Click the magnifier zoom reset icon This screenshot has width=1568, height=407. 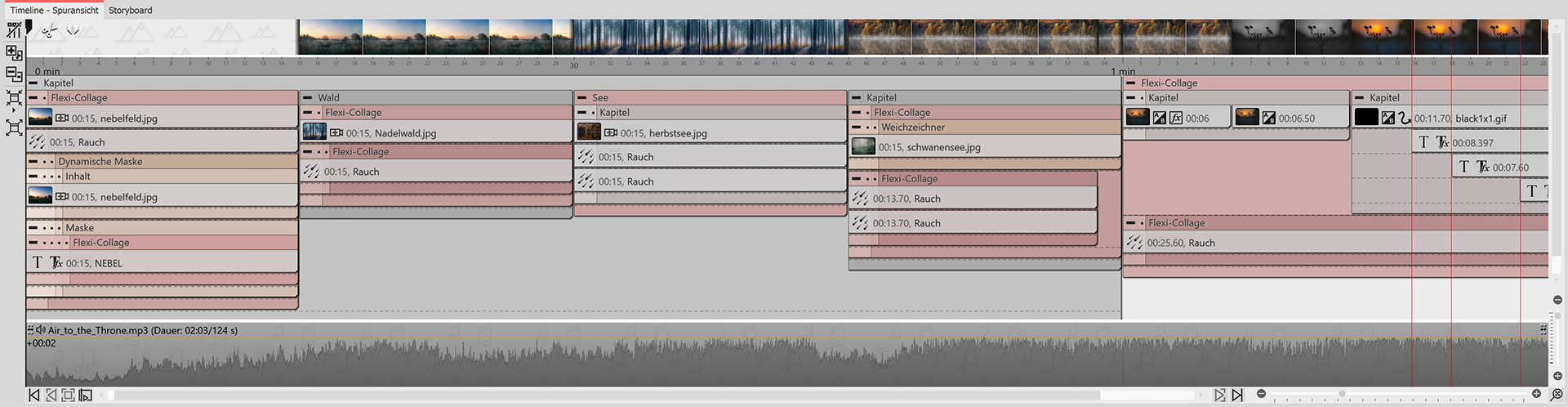(1557, 396)
